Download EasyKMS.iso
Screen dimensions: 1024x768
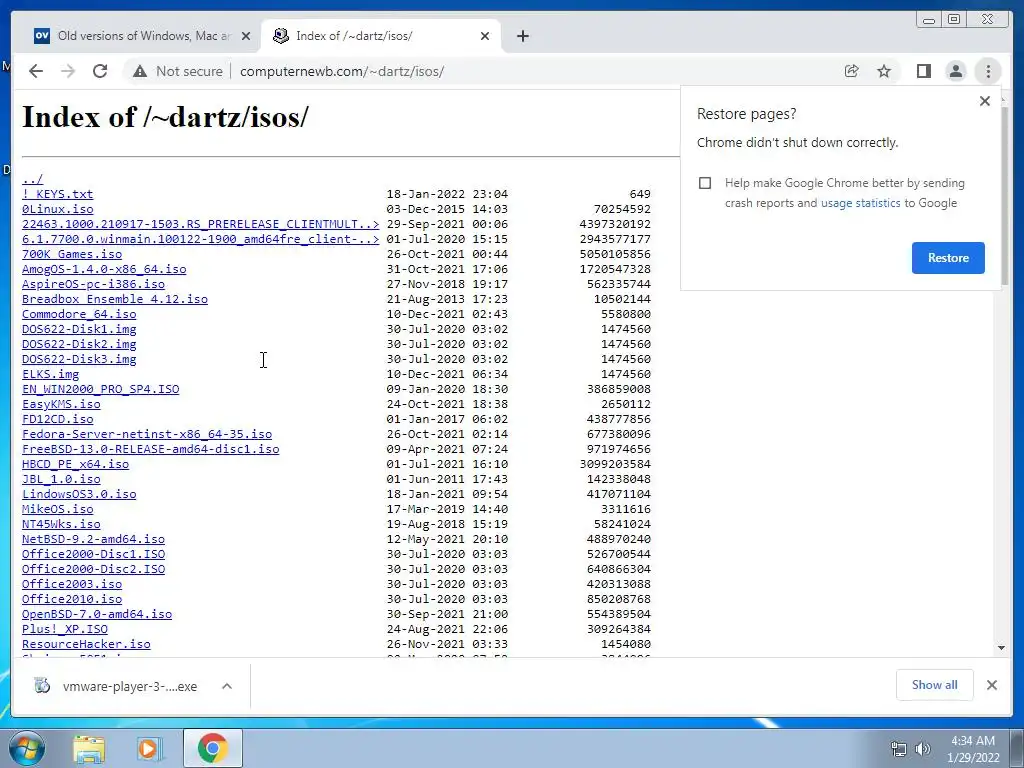(x=61, y=404)
